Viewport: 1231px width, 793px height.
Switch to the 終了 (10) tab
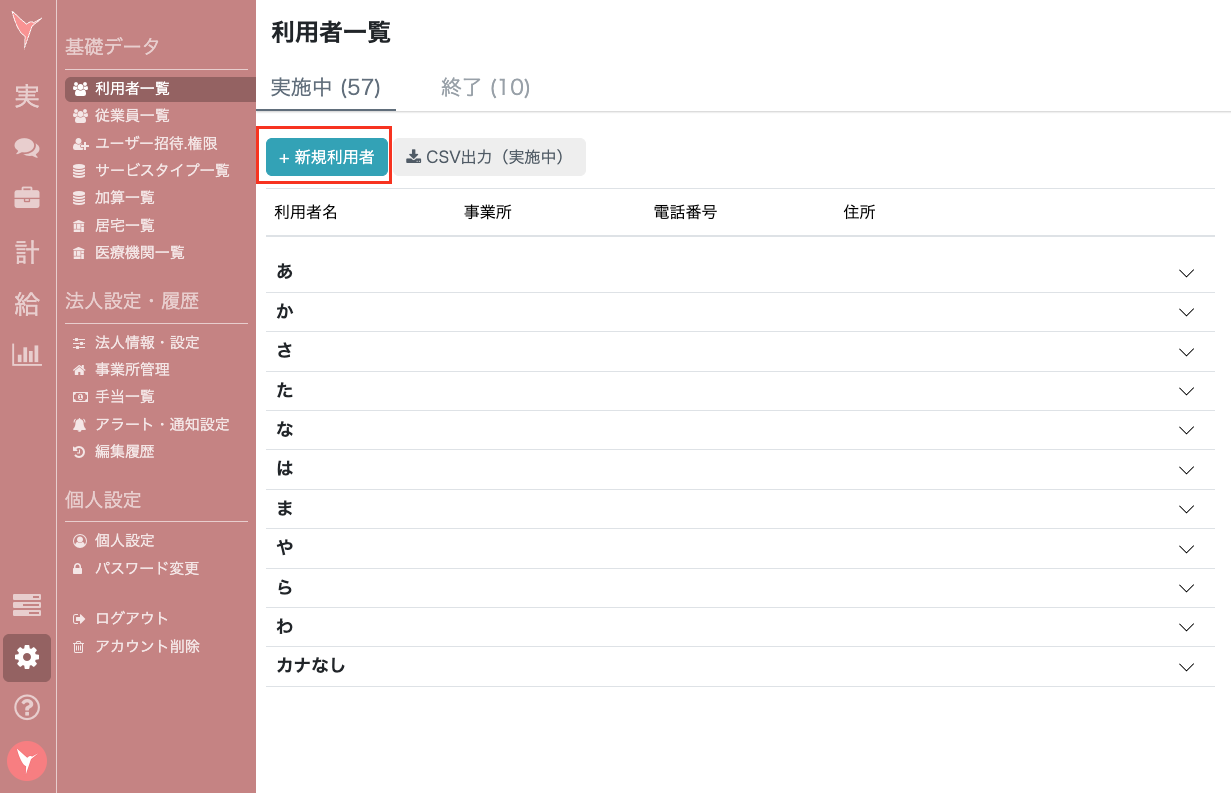point(485,88)
